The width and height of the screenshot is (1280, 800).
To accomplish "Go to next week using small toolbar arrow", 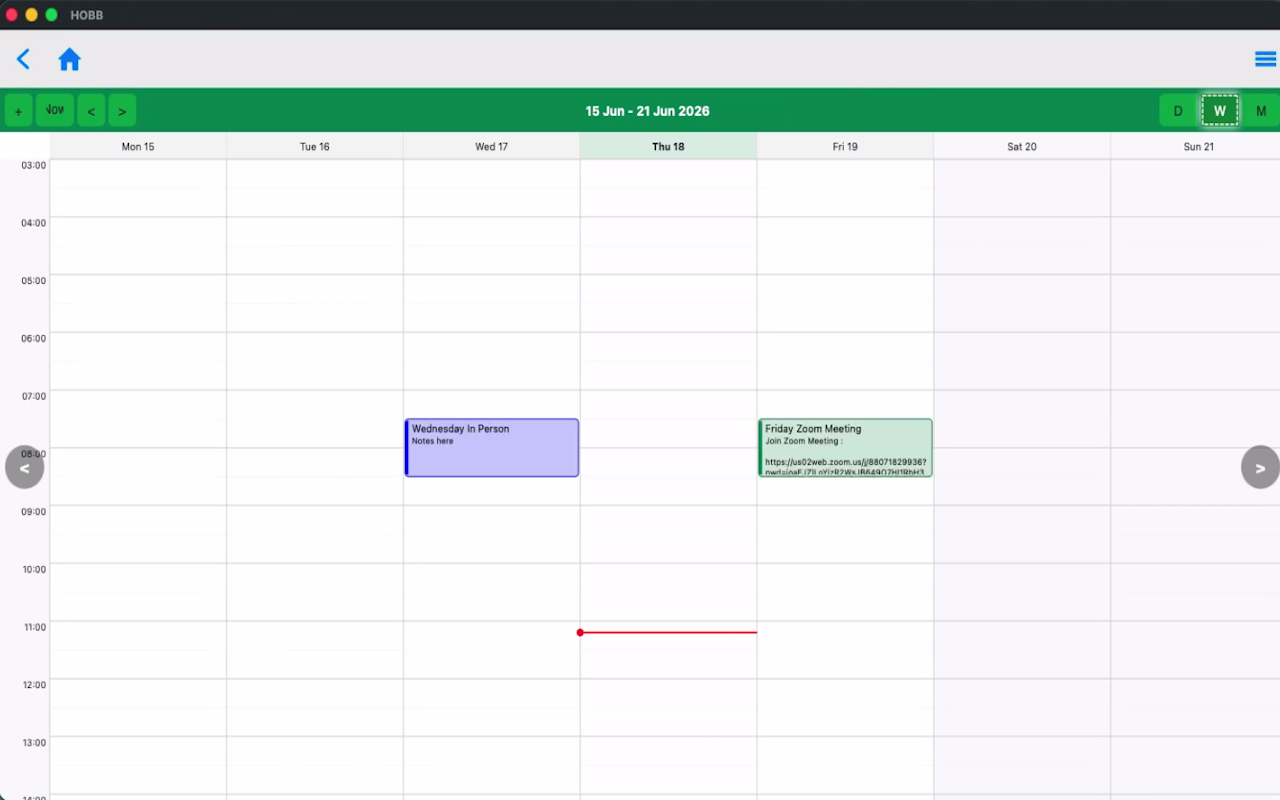I will click(122, 110).
